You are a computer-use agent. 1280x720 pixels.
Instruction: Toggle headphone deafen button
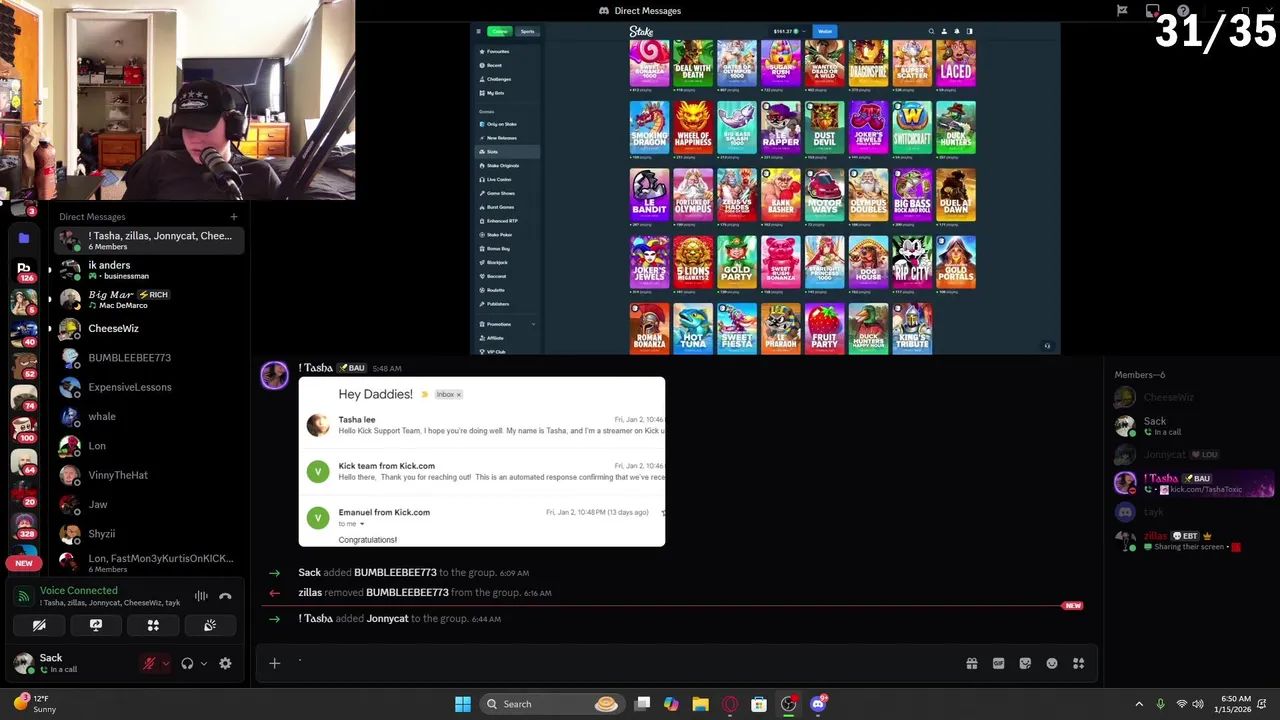(187, 663)
